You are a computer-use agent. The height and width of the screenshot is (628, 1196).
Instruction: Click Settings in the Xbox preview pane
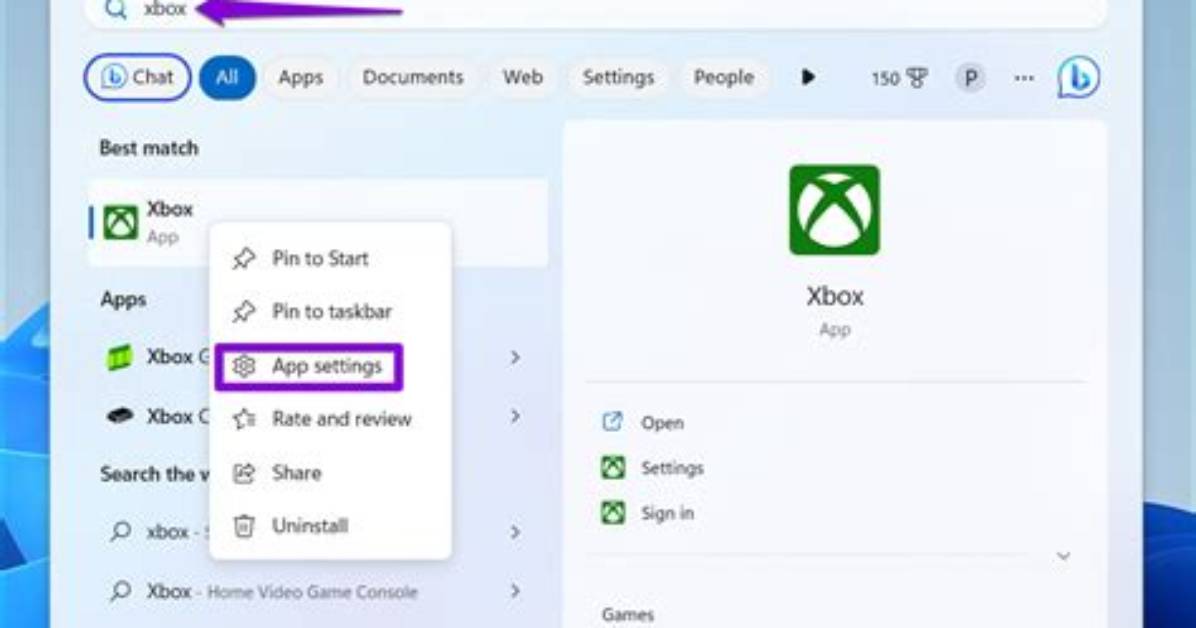(x=672, y=468)
